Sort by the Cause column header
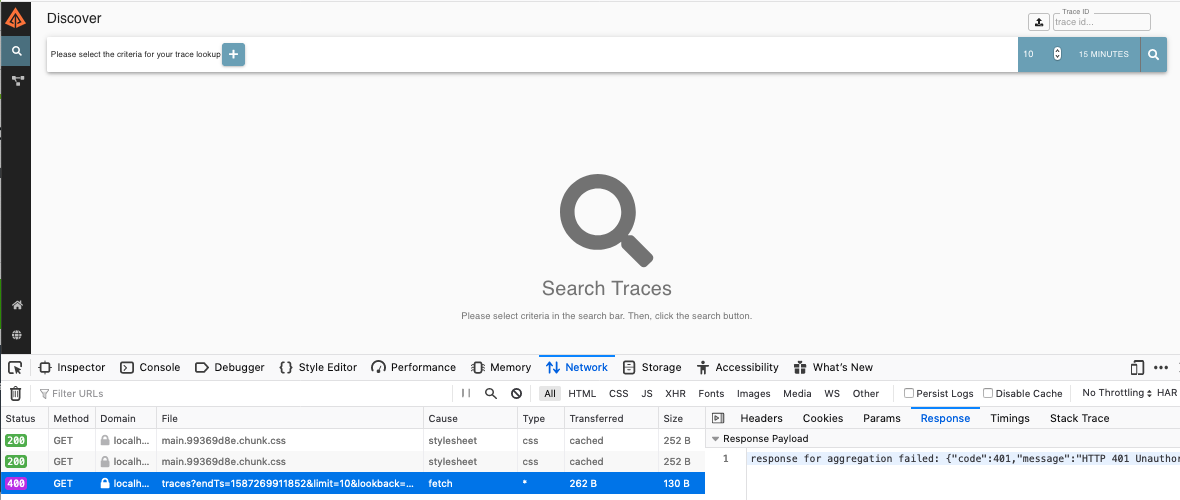Image resolution: width=1180 pixels, height=500 pixels. pos(470,418)
